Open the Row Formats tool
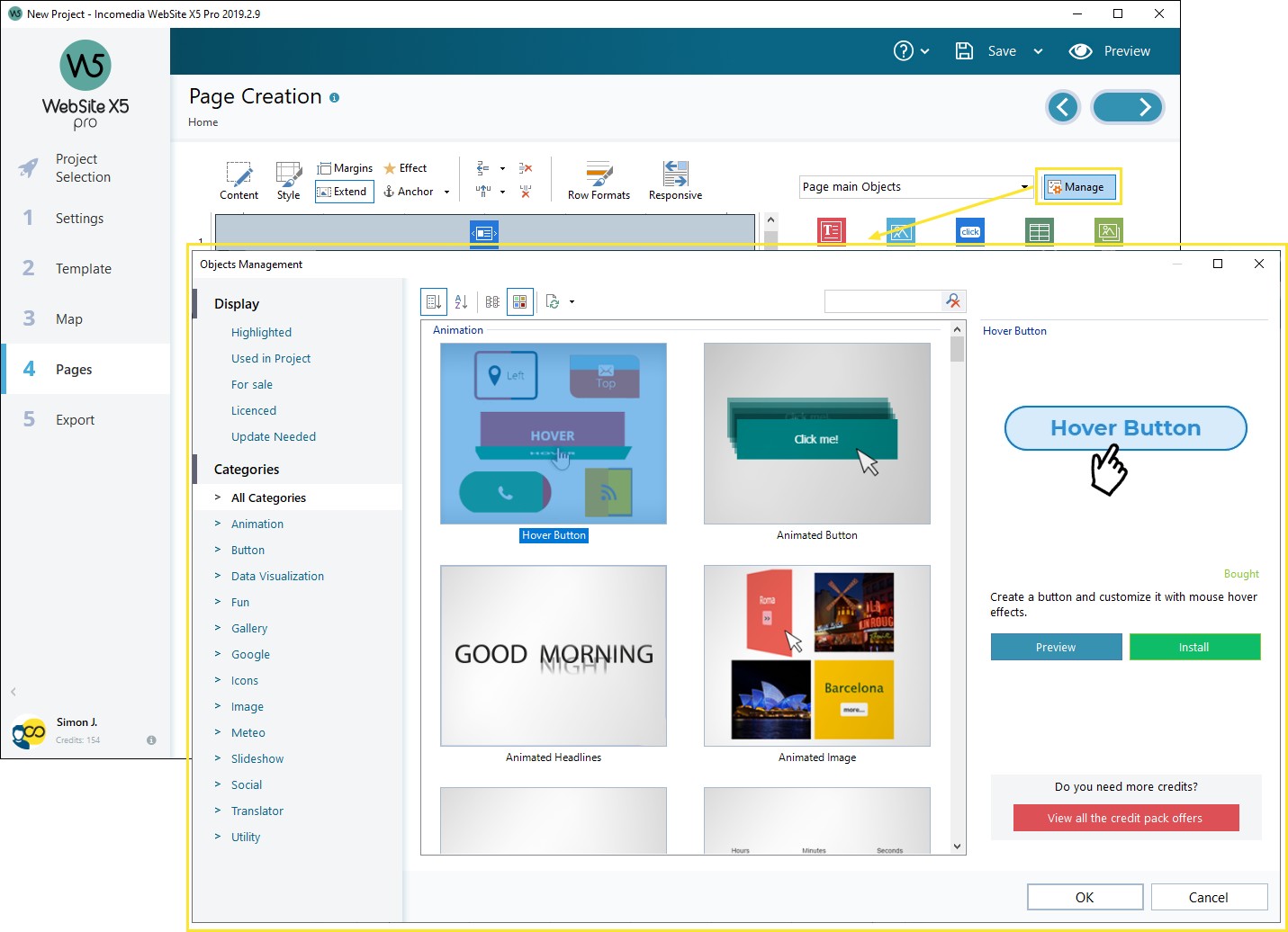 tap(598, 179)
